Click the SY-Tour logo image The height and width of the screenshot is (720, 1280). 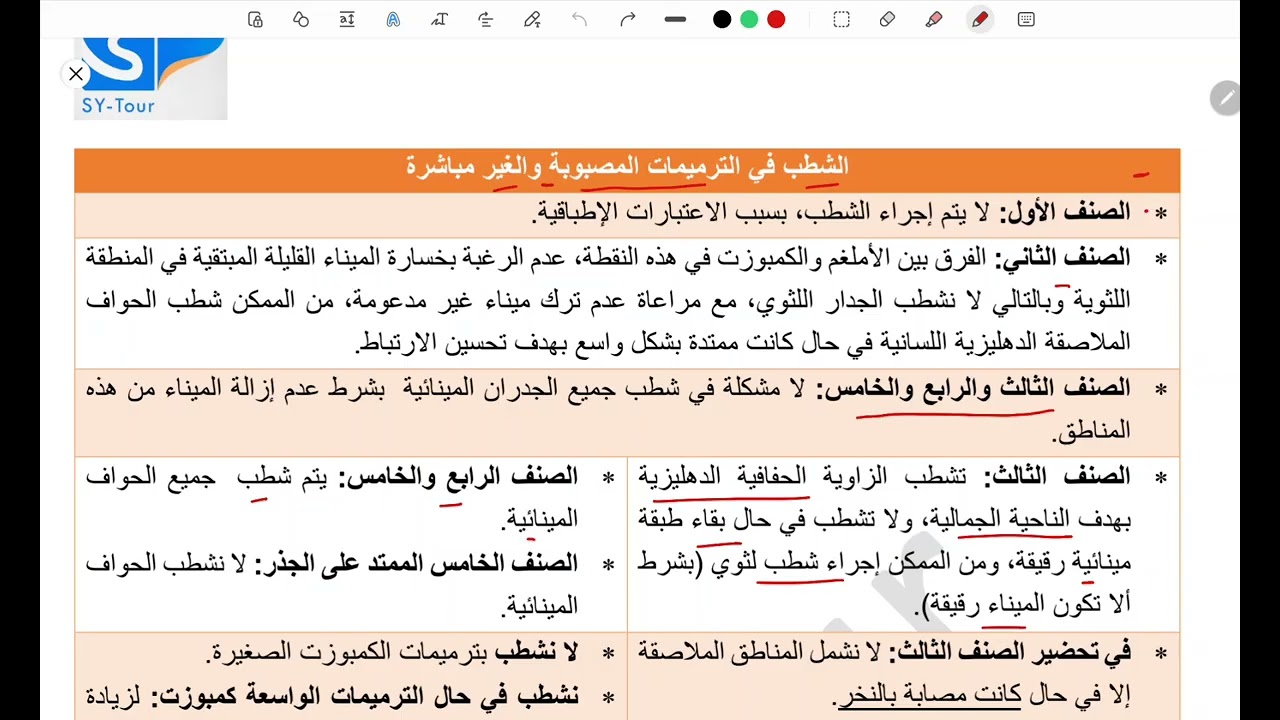(151, 78)
